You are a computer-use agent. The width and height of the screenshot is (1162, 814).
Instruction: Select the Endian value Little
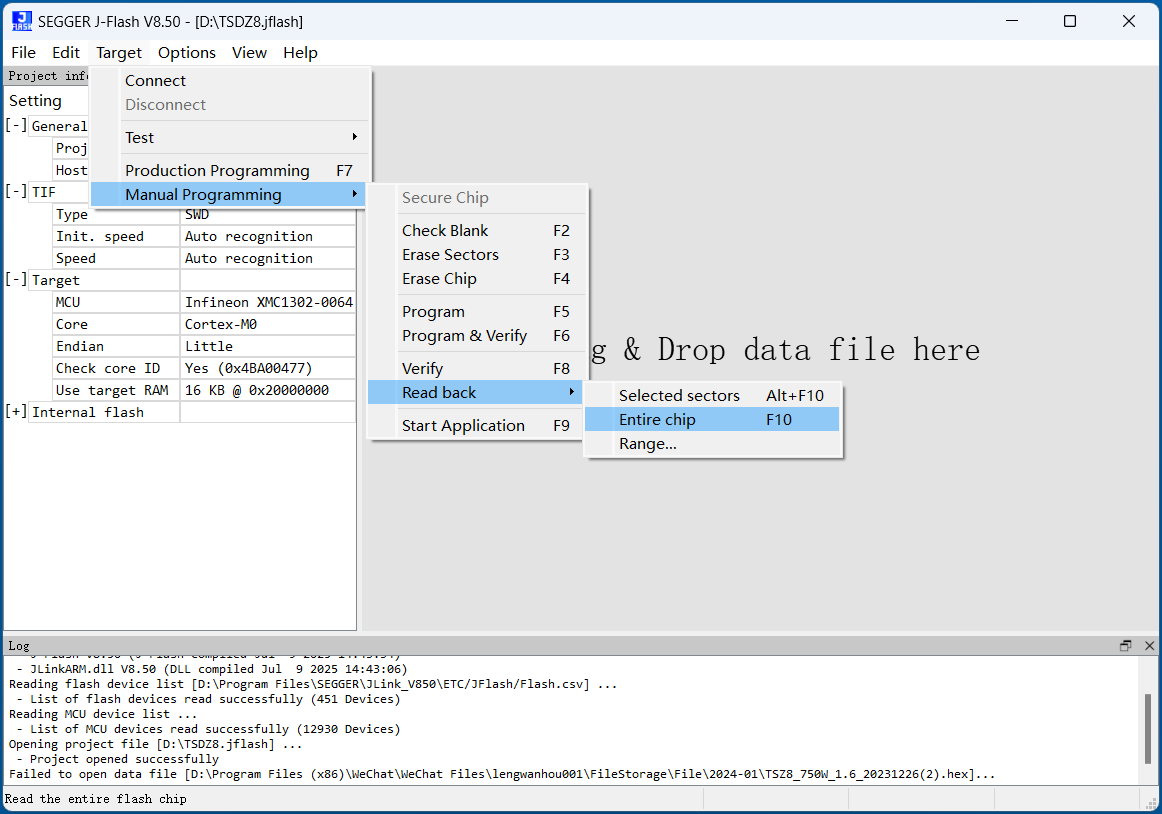(268, 346)
